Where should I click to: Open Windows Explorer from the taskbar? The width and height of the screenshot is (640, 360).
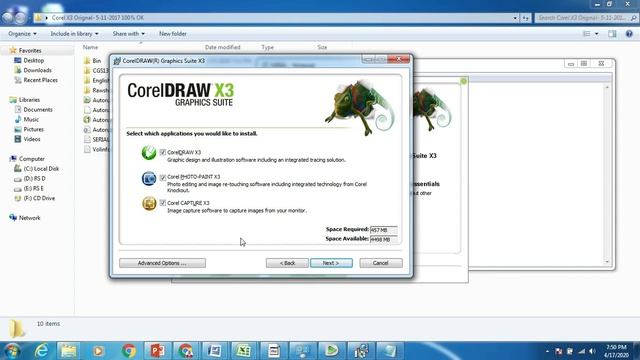pos(69,351)
